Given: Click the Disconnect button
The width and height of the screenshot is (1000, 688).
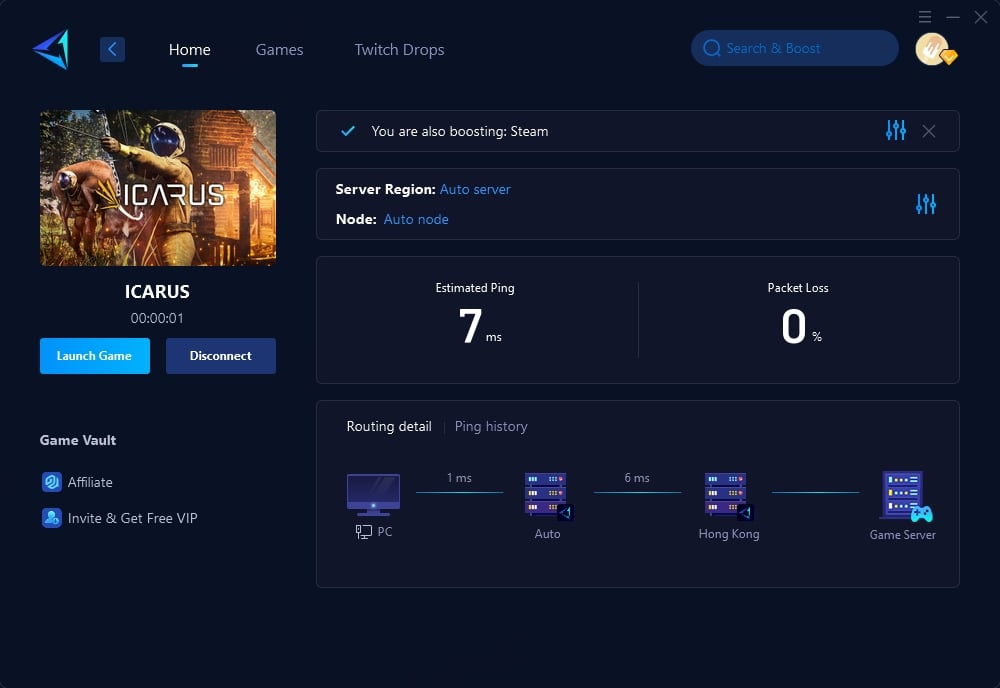Looking at the screenshot, I should point(221,356).
